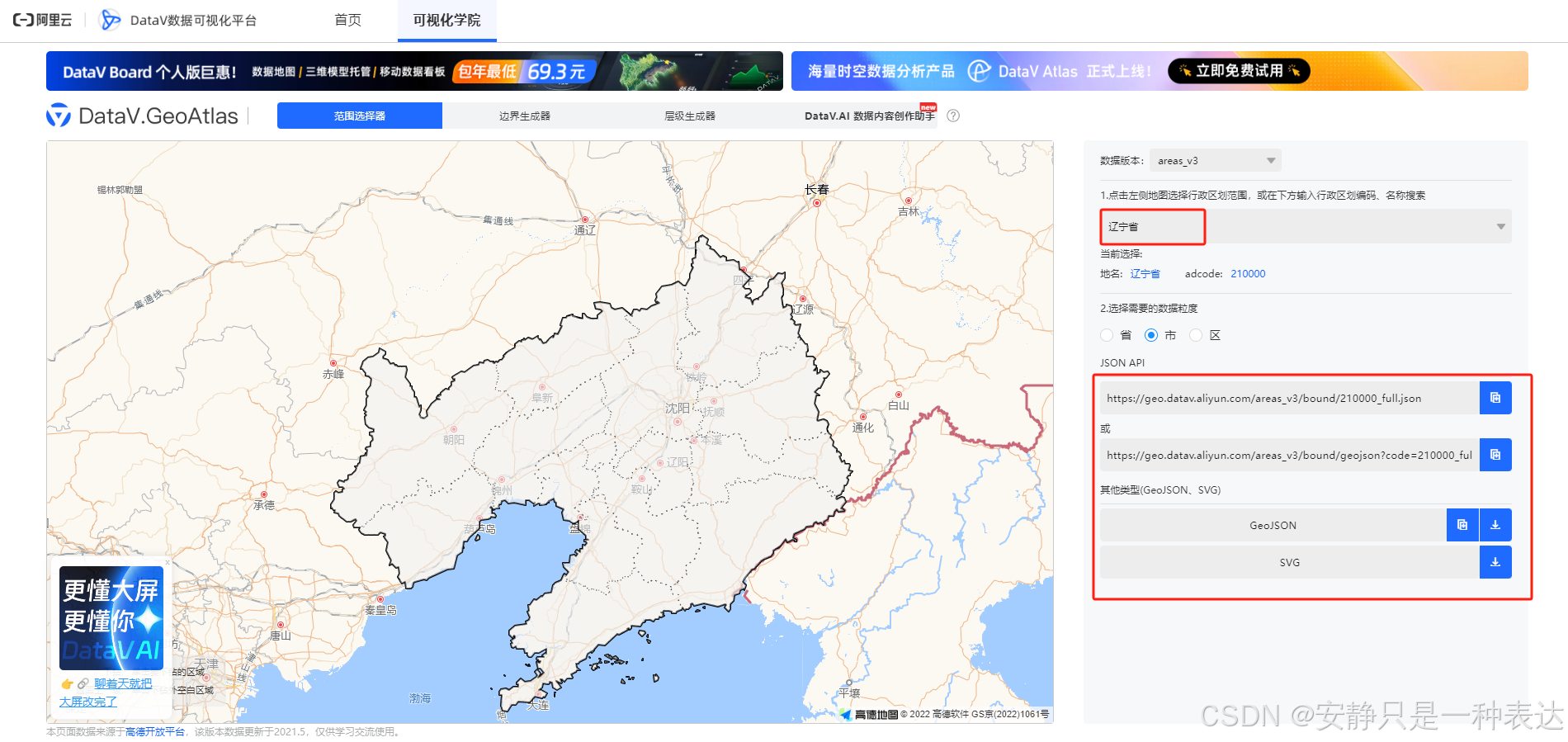Switch to 层级生成器 tab
This screenshot has height=742, width=1568.
pyautogui.click(x=690, y=116)
